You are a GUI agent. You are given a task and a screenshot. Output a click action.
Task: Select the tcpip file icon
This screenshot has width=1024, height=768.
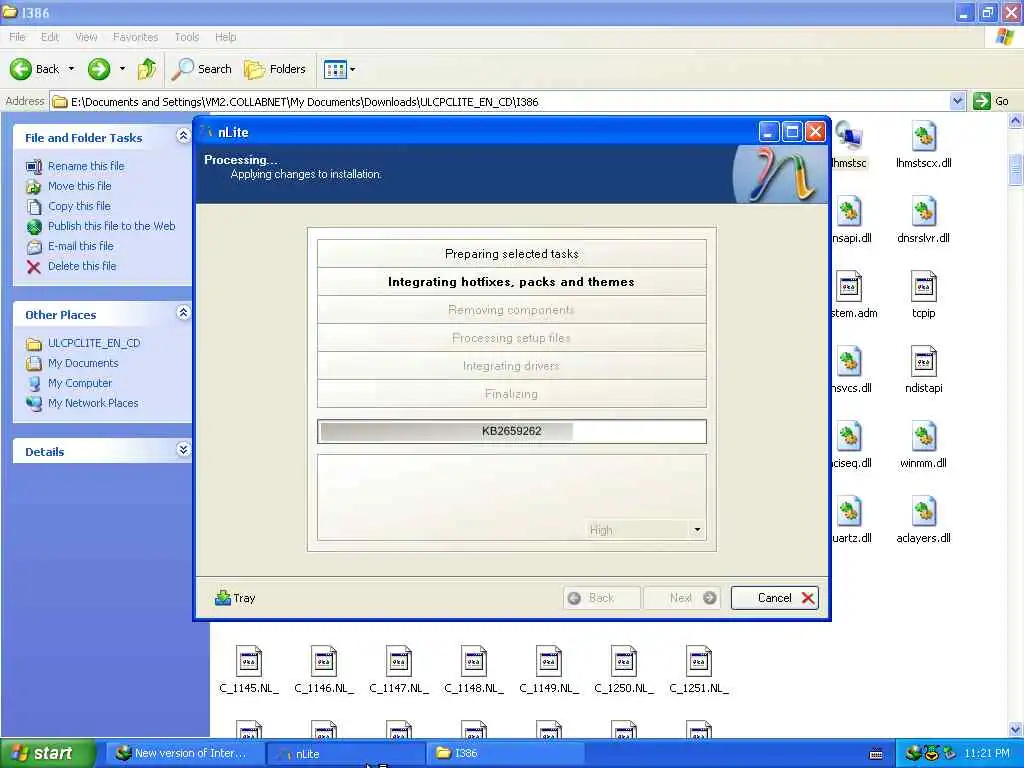(x=923, y=287)
